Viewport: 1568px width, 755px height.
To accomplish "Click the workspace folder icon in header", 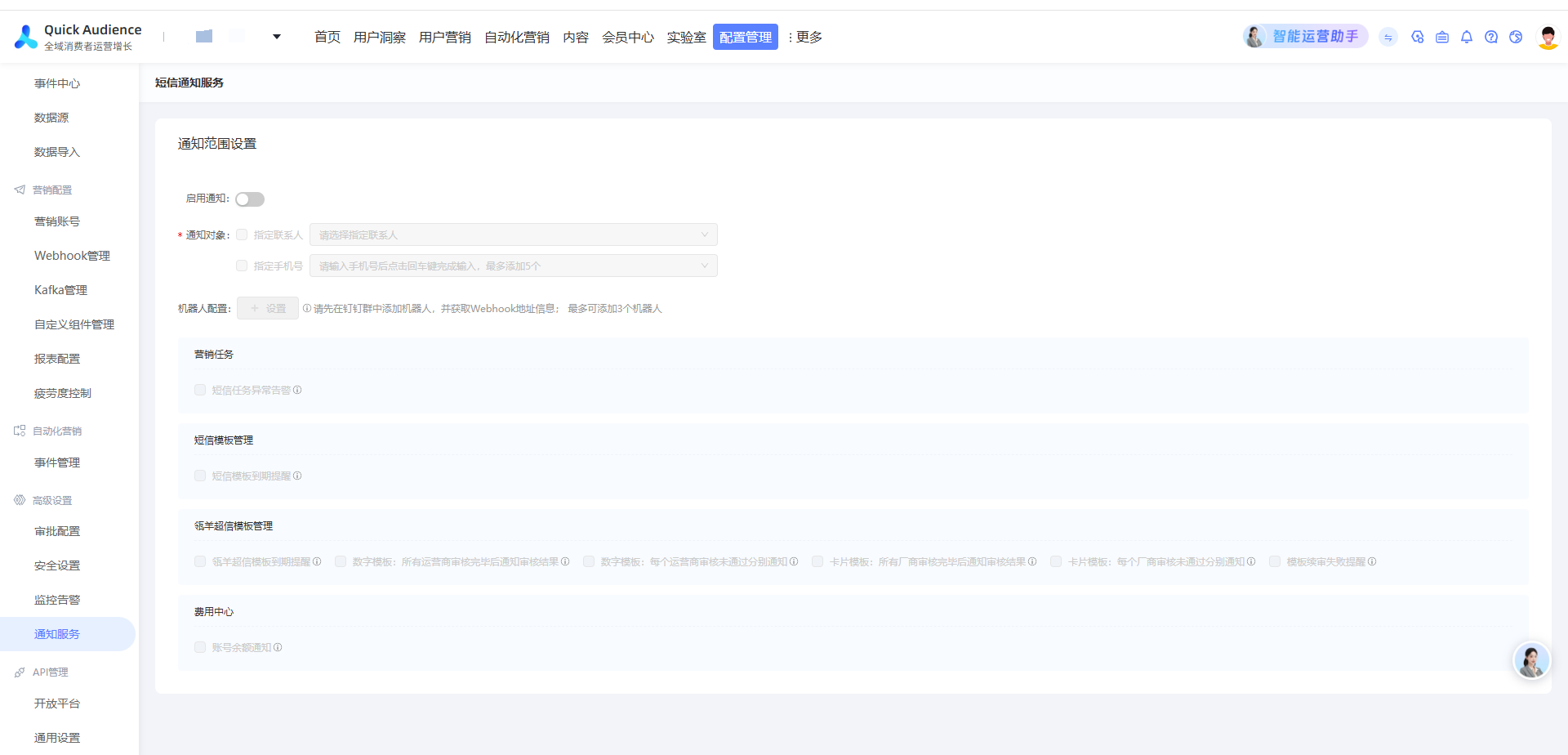I will 204,36.
